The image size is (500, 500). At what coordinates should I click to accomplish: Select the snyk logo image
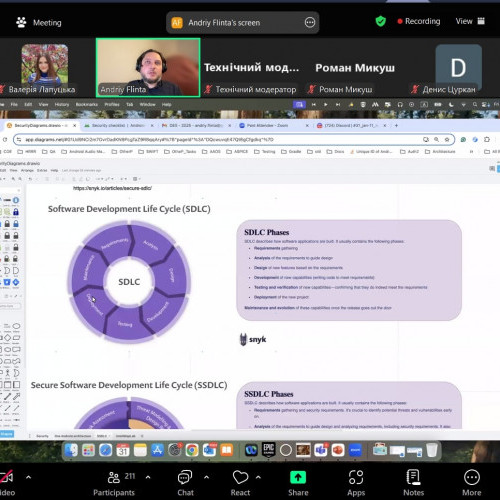tap(253, 339)
